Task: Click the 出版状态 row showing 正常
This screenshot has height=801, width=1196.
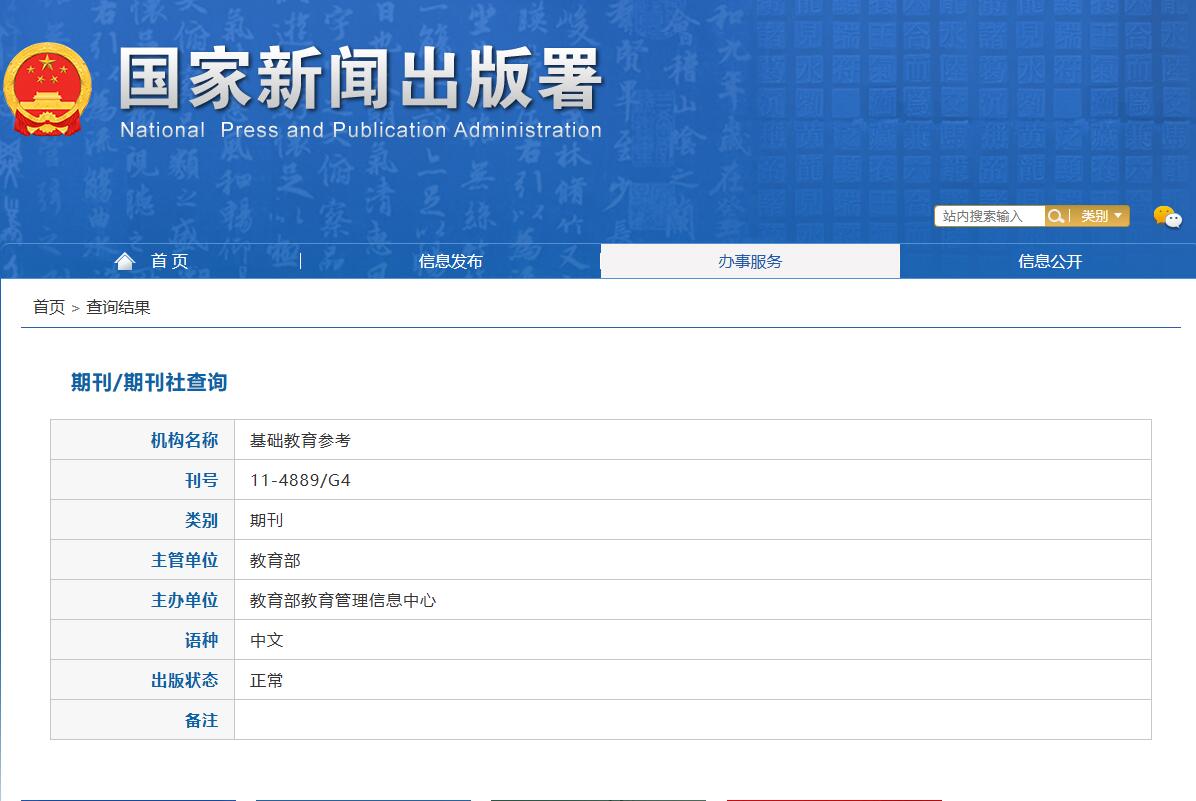Action: [x=268, y=680]
